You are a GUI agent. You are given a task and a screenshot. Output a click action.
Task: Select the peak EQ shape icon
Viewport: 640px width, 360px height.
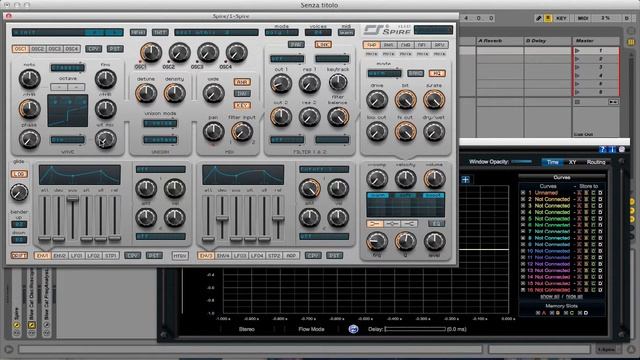392,224
